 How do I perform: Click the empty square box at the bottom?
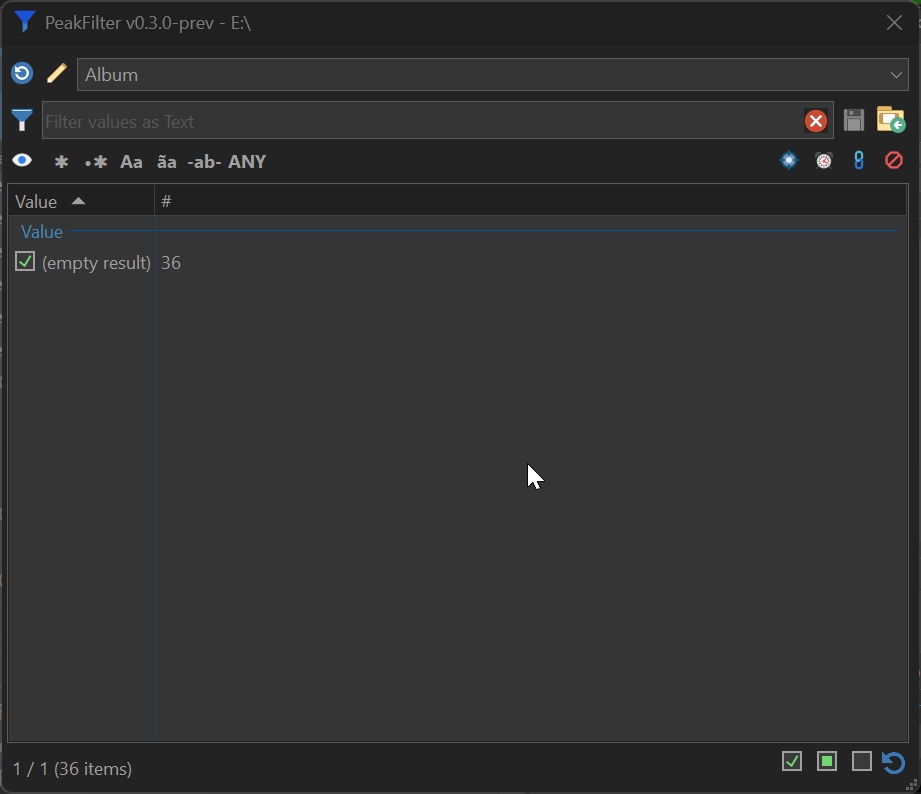coord(861,762)
